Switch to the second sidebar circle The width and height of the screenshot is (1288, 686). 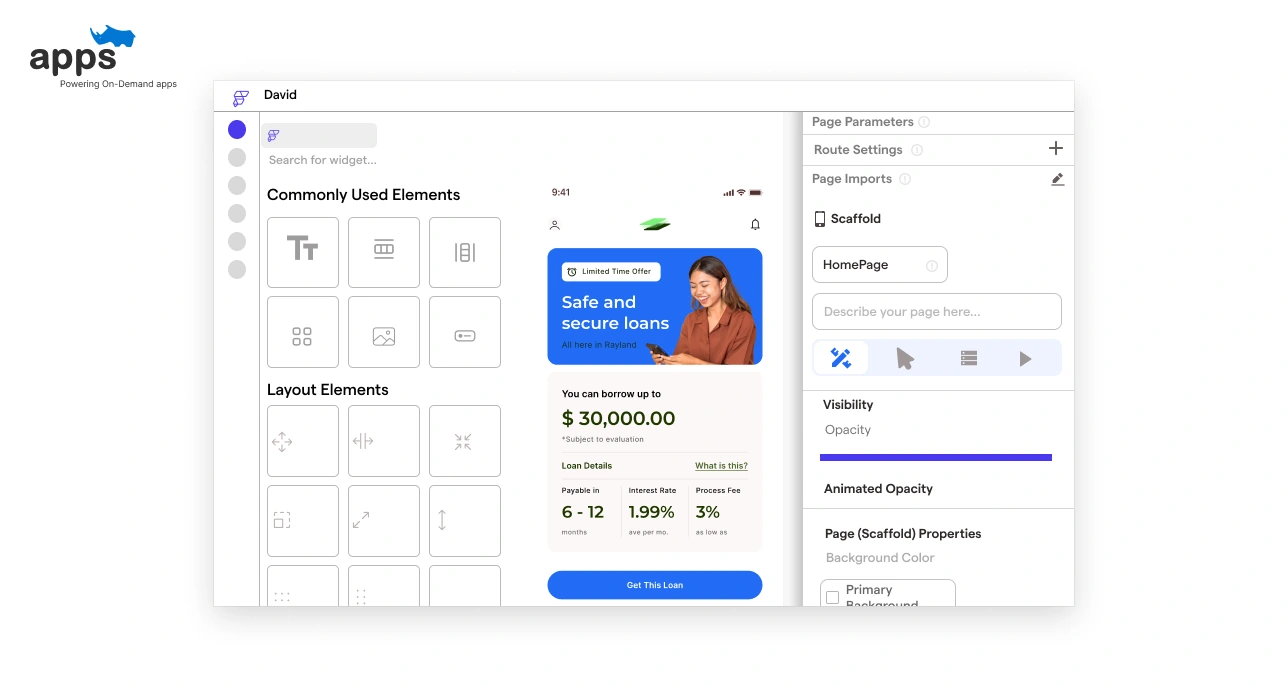point(237,157)
